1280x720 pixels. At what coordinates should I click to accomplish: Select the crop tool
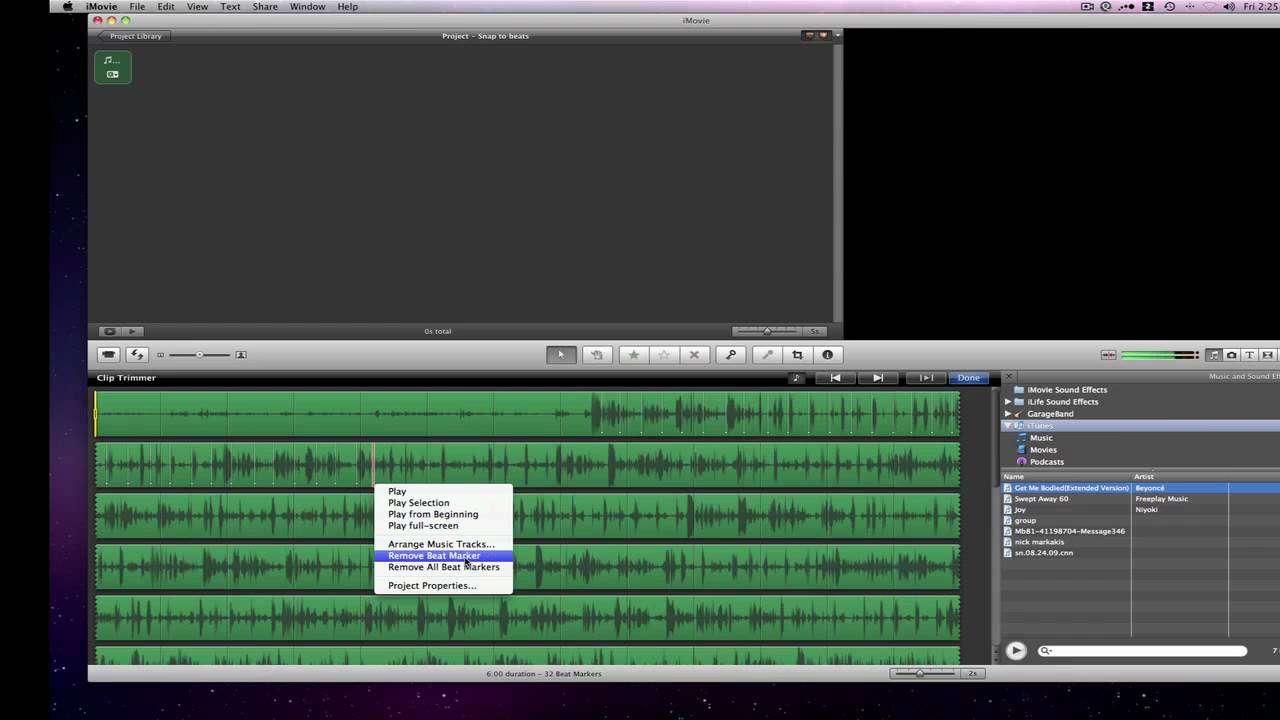coord(797,355)
